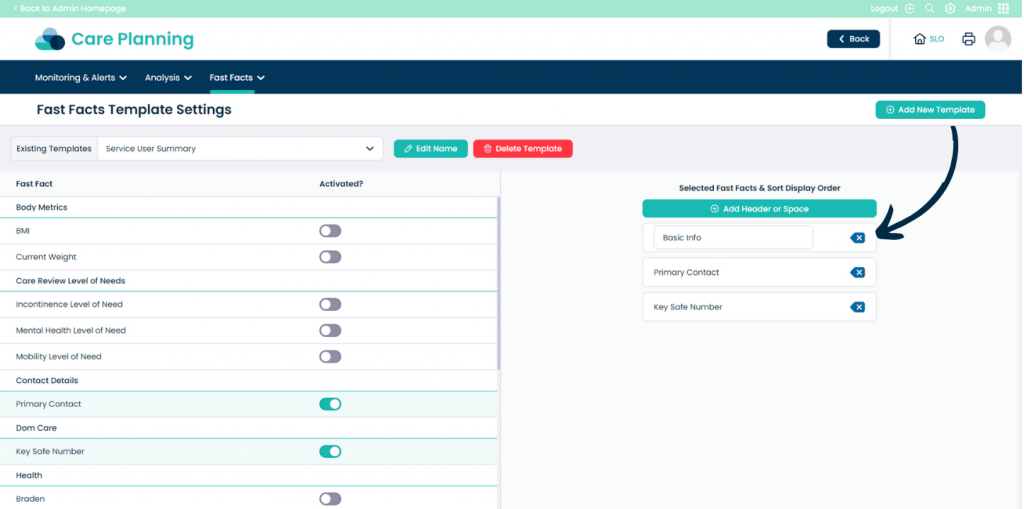
Task: Remove Basic Info header with X icon
Action: (x=857, y=238)
